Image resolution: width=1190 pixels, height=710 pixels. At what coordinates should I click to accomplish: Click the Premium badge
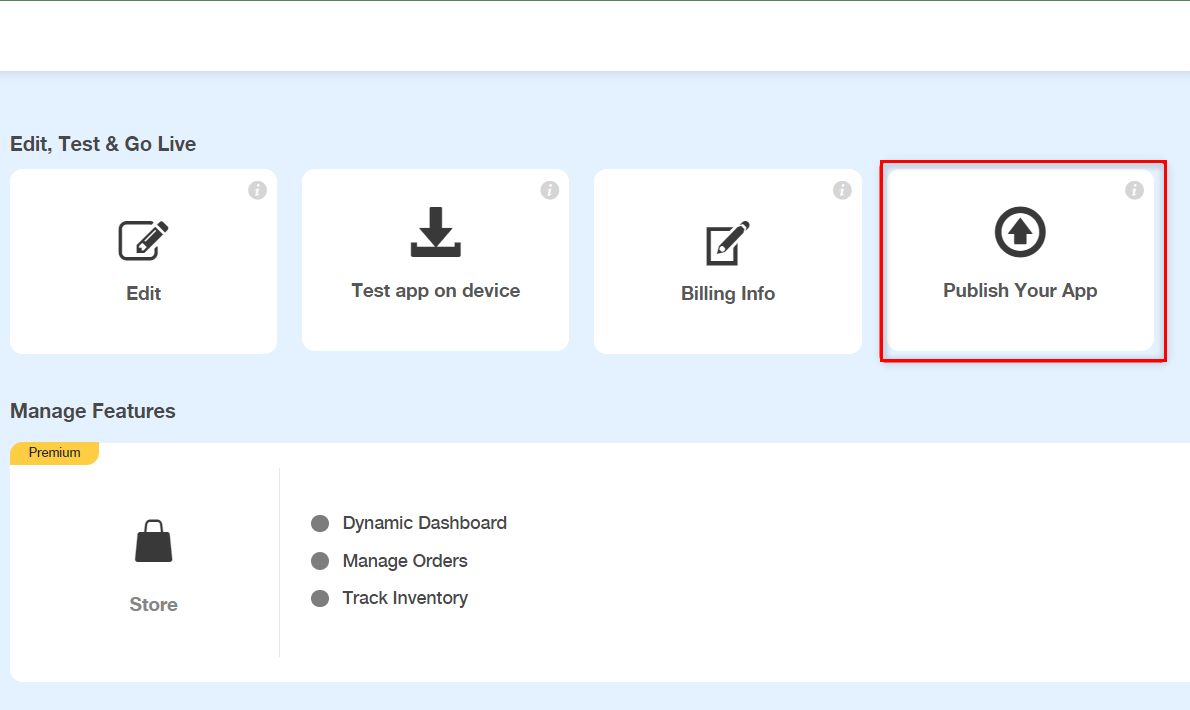[54, 452]
